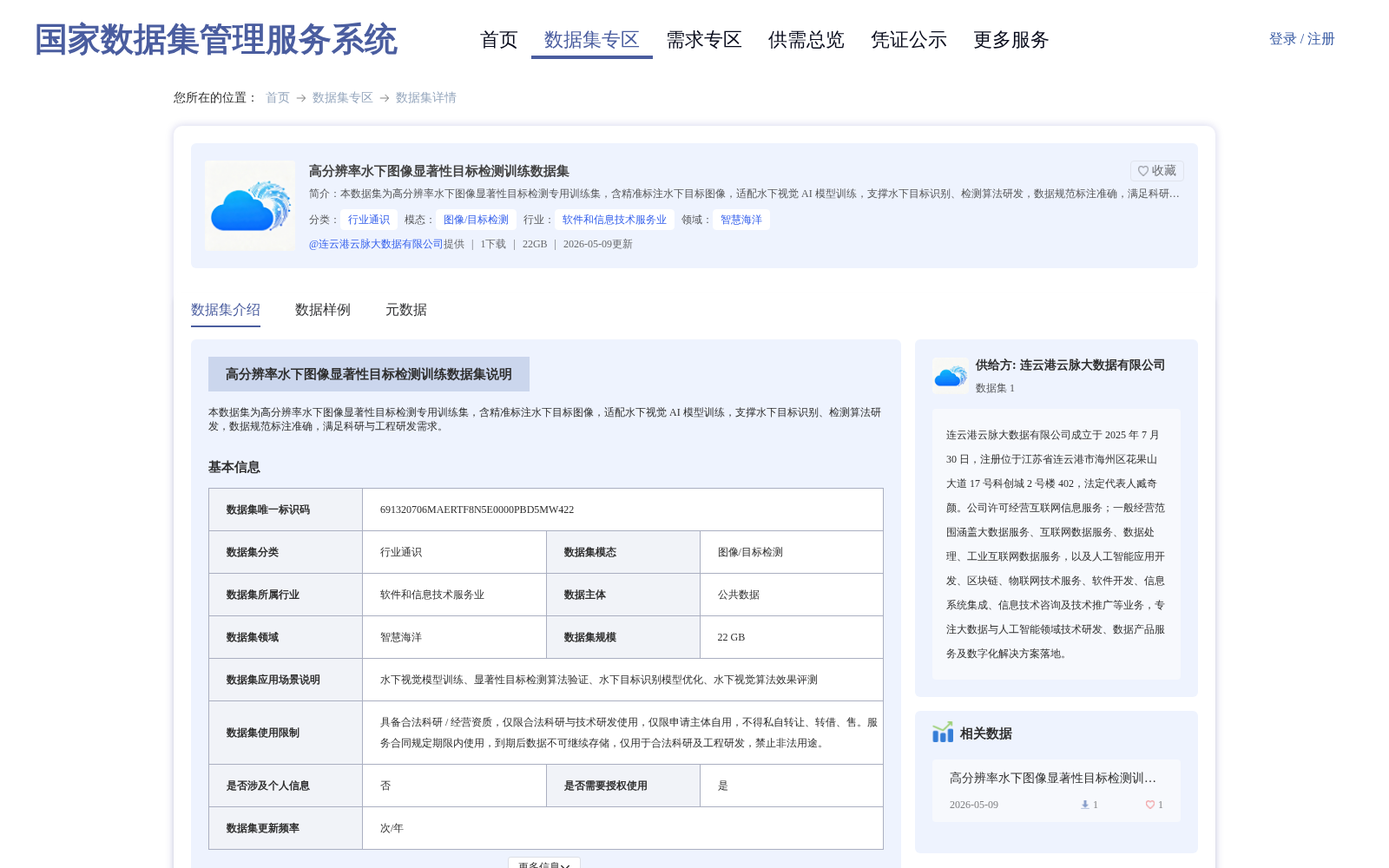Click breadcrumb item 数据集详情
1389x868 pixels.
(426, 98)
